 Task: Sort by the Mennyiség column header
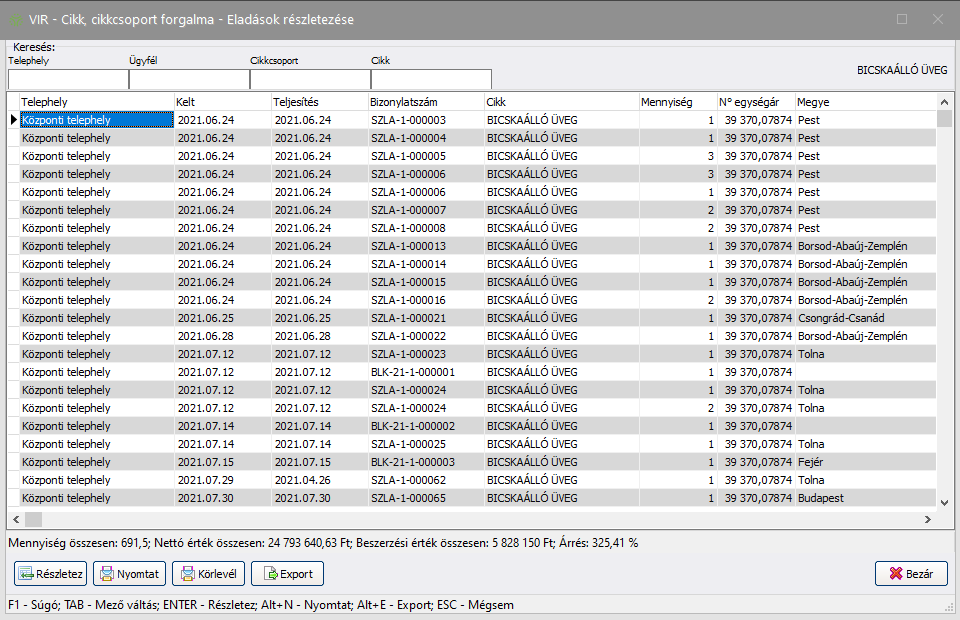click(x=676, y=102)
